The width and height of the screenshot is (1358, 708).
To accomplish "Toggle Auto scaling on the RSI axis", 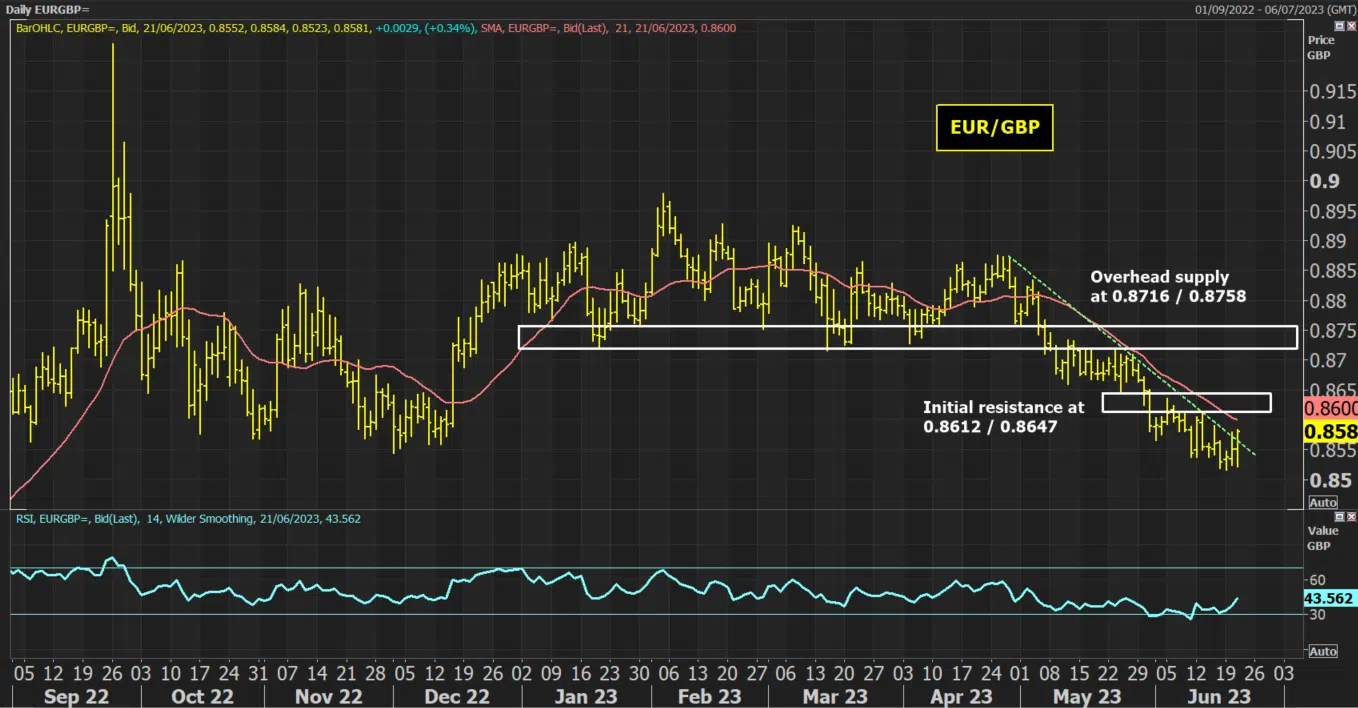I will [x=1322, y=651].
